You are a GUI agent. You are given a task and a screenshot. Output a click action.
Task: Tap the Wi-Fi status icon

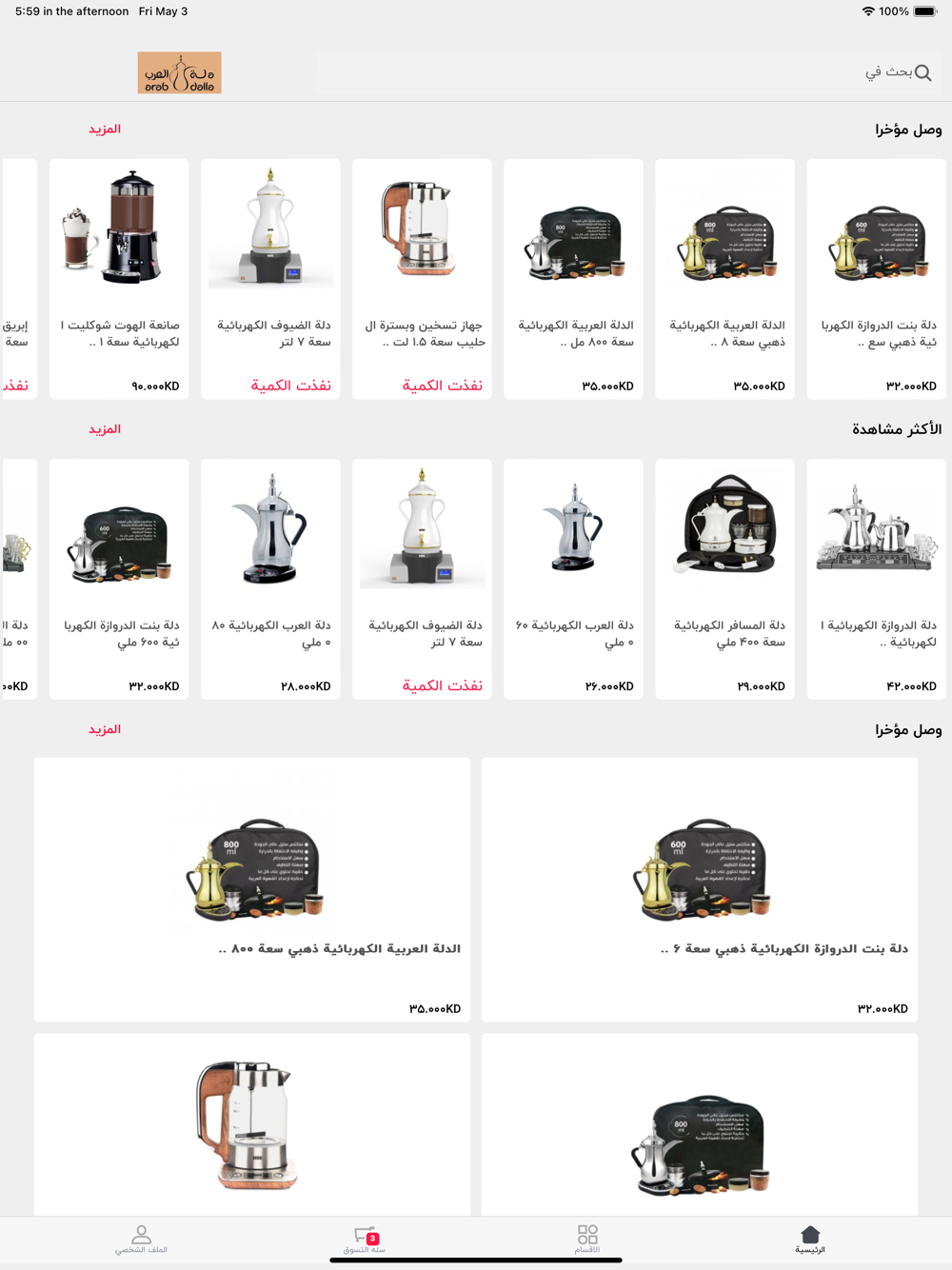(868, 11)
